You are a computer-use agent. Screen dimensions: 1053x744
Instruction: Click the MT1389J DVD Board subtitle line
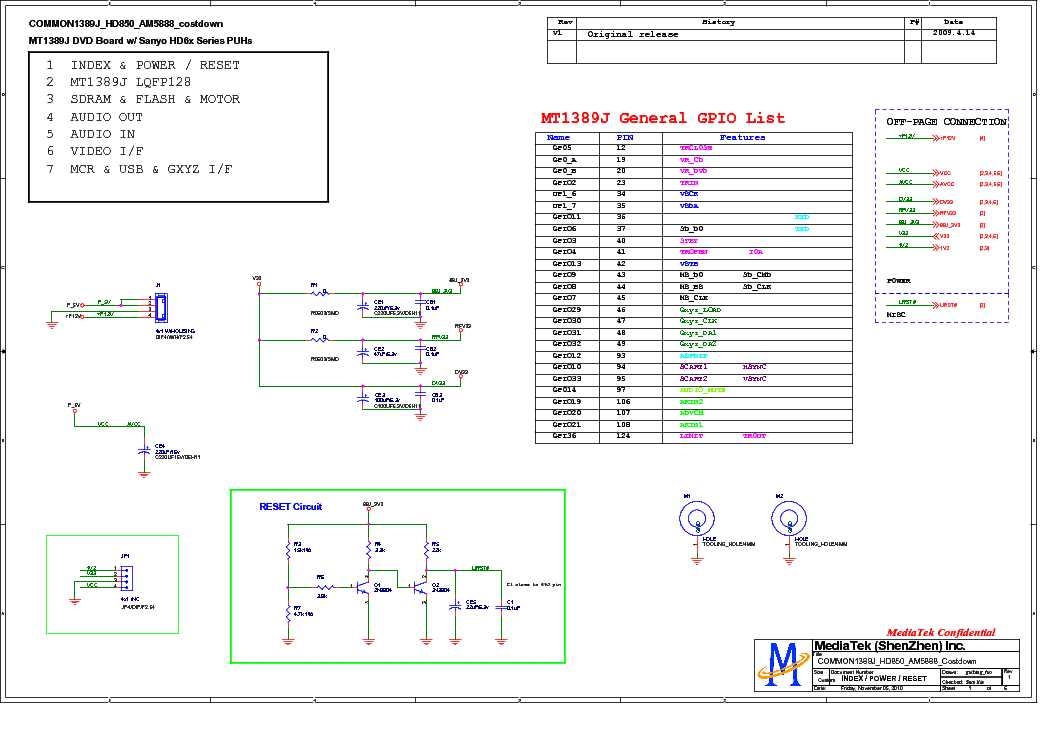coord(140,40)
